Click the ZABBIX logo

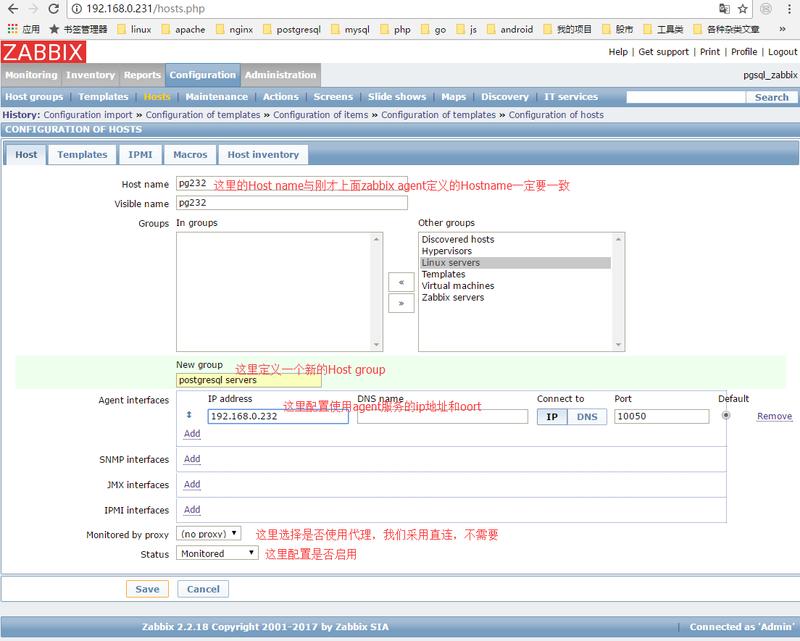pos(43,52)
